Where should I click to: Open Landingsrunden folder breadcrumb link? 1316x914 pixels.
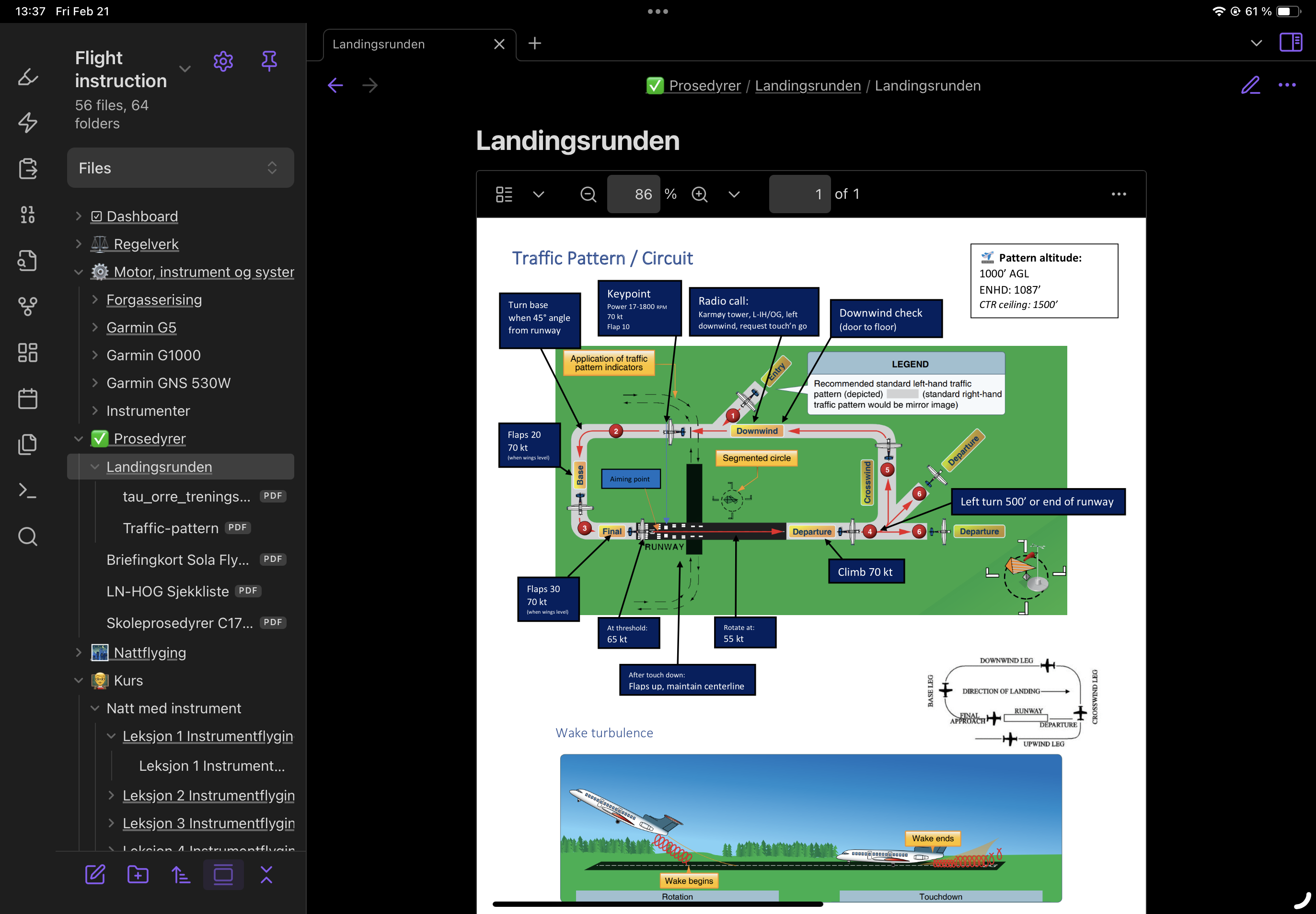pyautogui.click(x=808, y=85)
